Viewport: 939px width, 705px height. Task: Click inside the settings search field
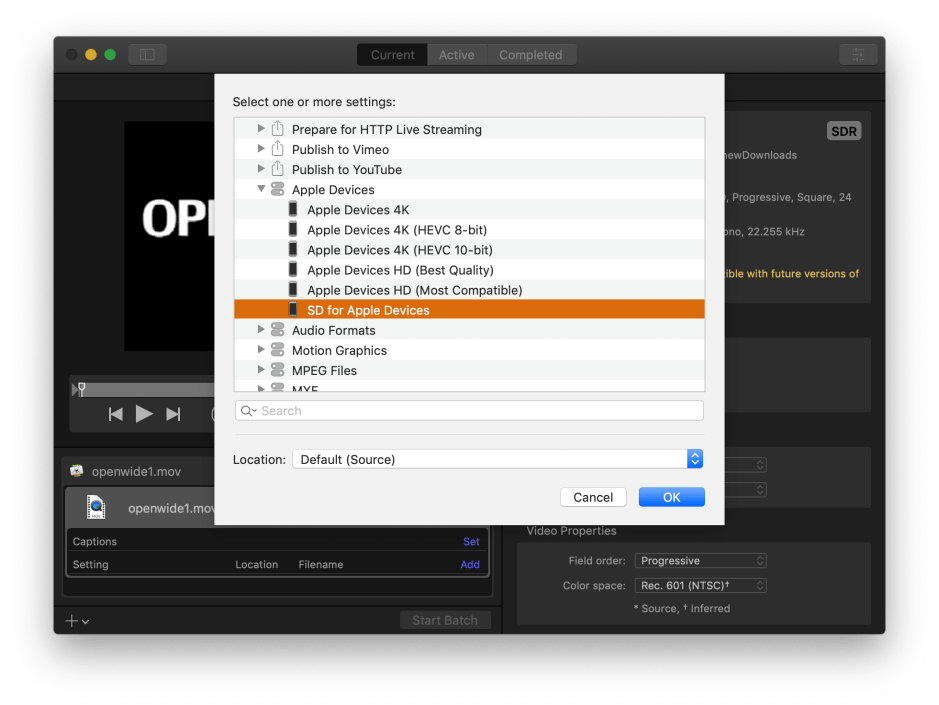pyautogui.click(x=468, y=410)
